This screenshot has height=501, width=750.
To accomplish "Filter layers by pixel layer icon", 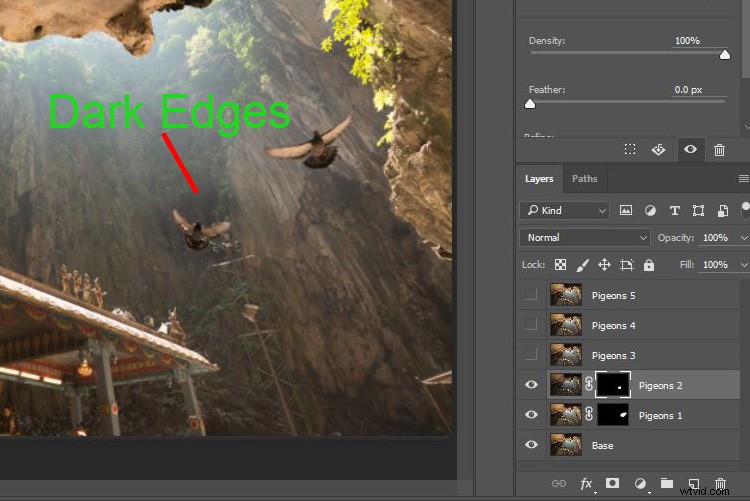I will [626, 210].
